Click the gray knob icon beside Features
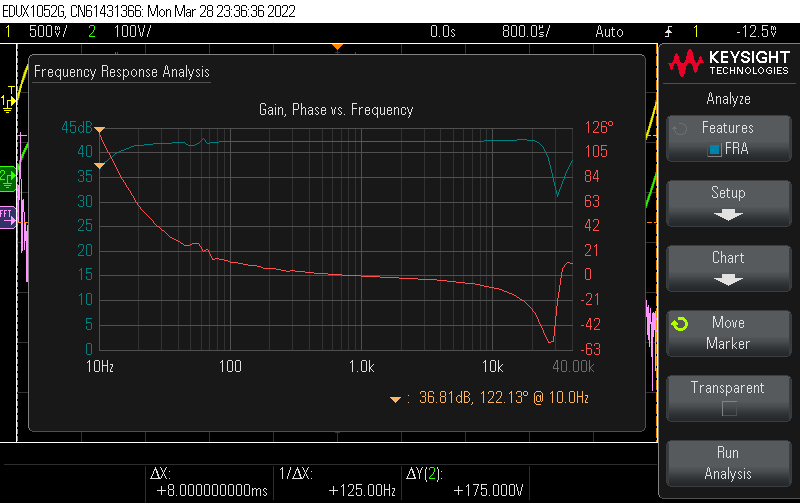 tap(680, 129)
